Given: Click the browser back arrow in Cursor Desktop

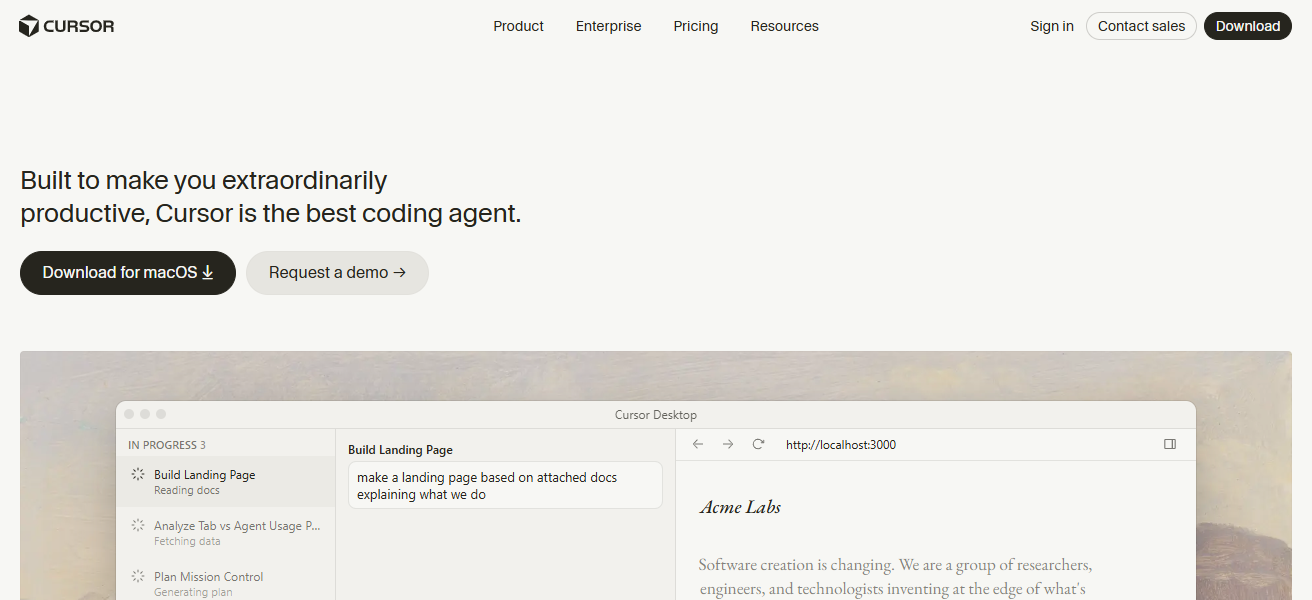Looking at the screenshot, I should tap(698, 444).
